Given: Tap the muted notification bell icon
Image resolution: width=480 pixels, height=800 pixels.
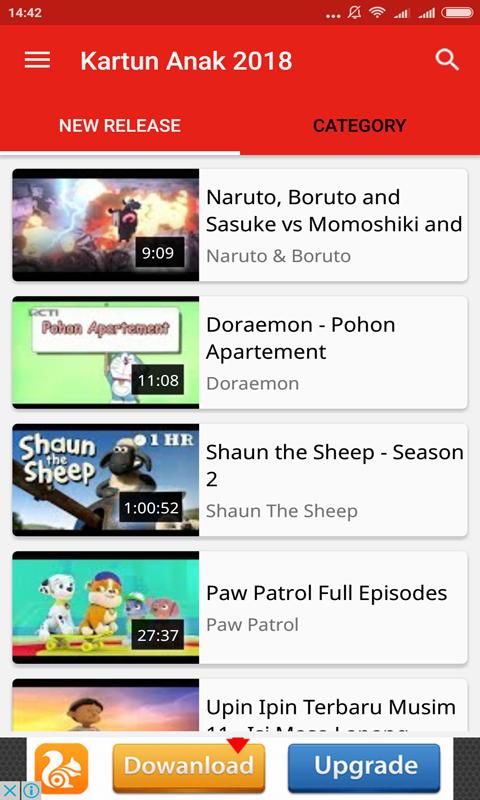Looking at the screenshot, I should [355, 13].
